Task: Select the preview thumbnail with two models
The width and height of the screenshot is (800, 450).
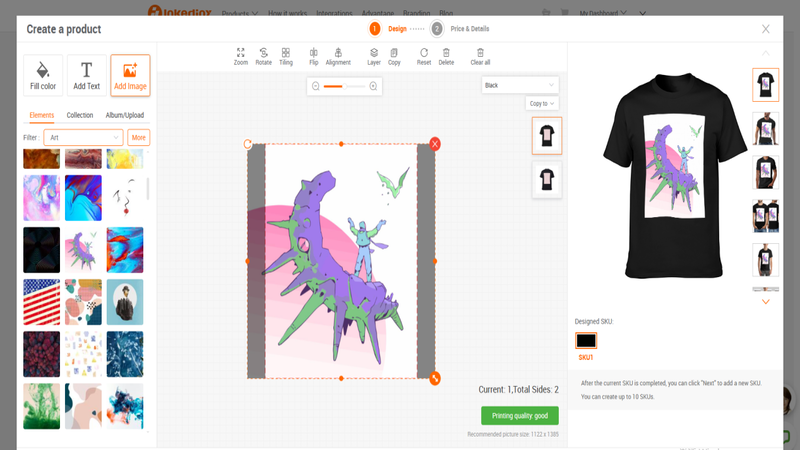Action: point(765,216)
